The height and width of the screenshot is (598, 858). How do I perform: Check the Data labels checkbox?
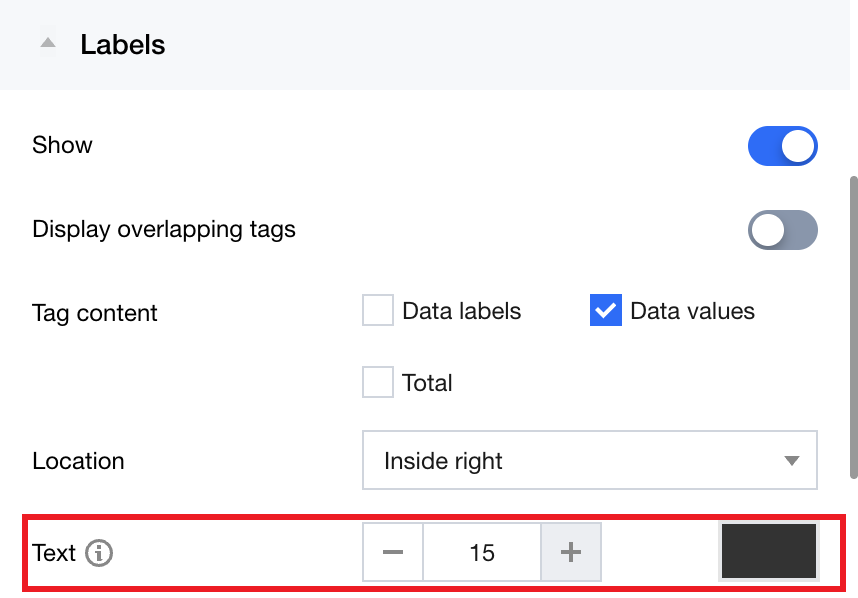[x=378, y=311]
